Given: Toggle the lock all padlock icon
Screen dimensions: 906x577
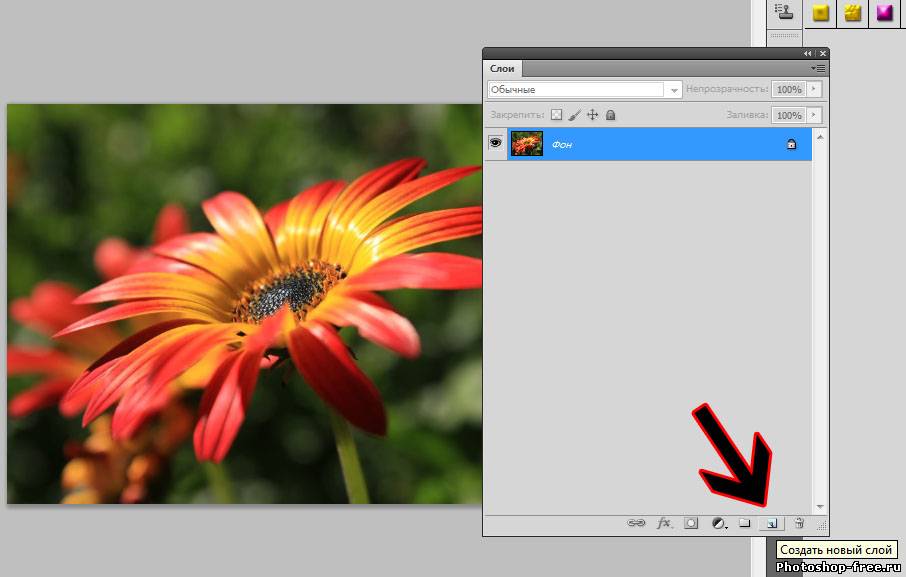Looking at the screenshot, I should click(610, 116).
